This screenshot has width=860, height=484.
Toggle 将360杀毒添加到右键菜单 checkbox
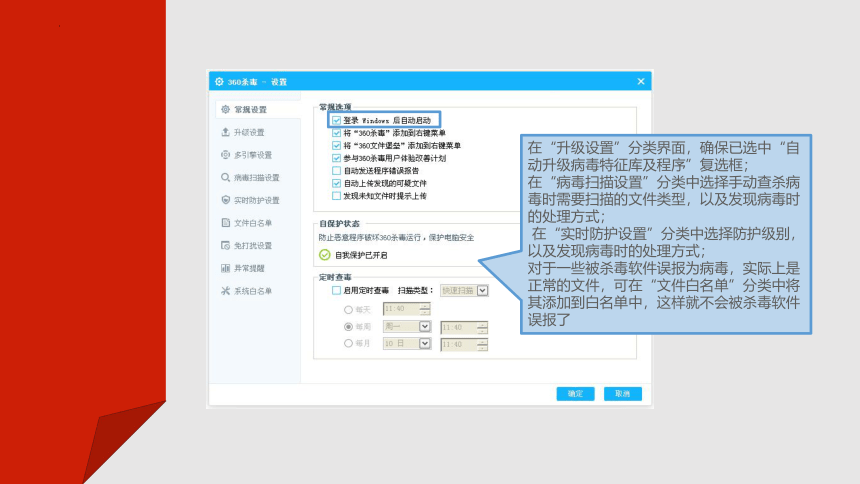[337, 133]
